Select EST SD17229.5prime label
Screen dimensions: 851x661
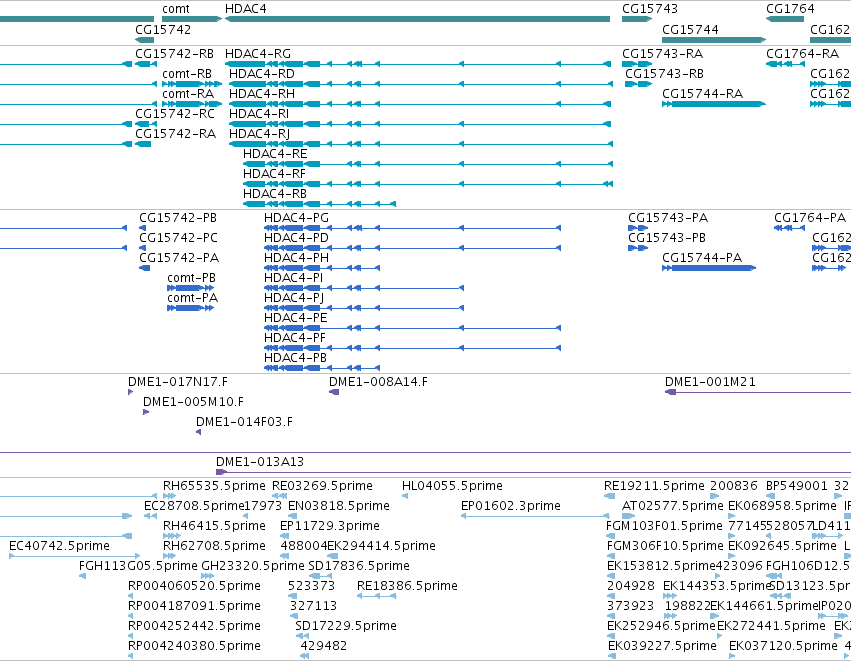coord(346,626)
